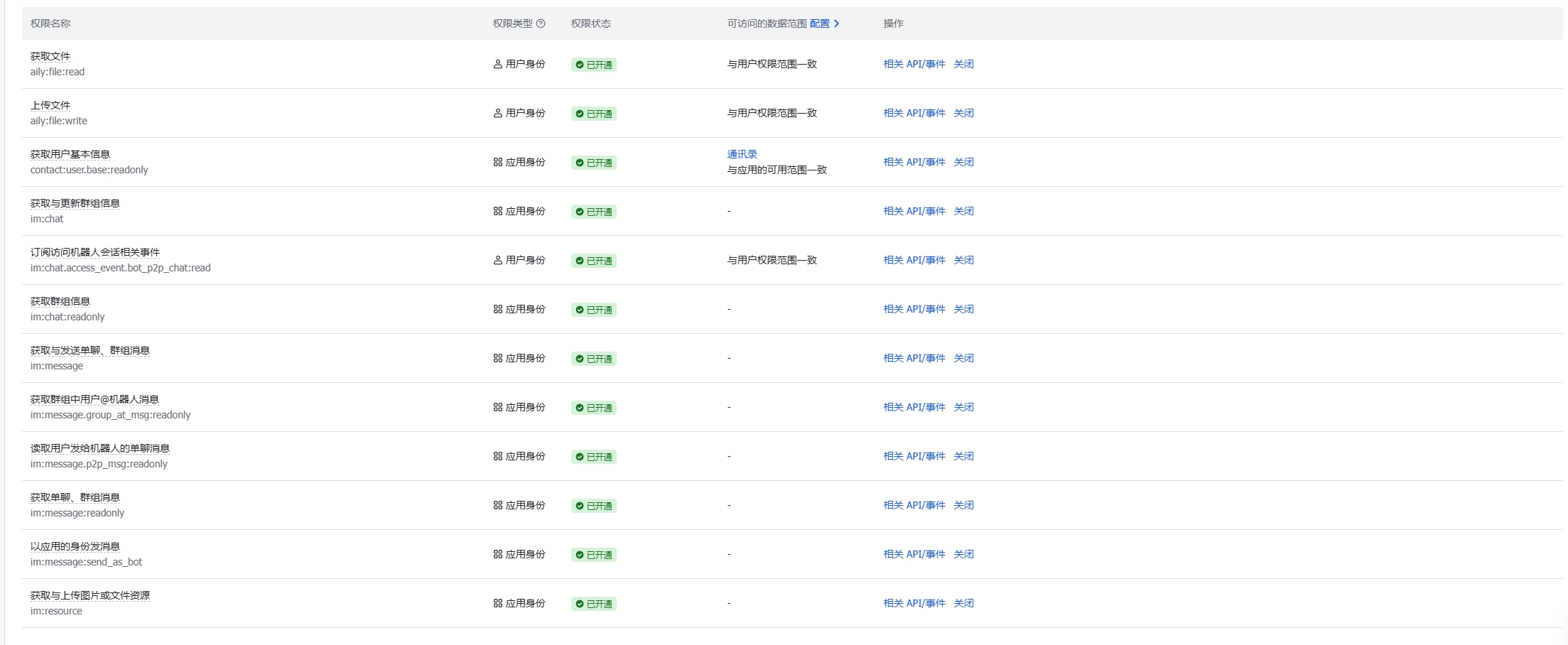Open 相关 API/事件 for bot_p2p_chat:read row
The image size is (1568, 645).
914,260
